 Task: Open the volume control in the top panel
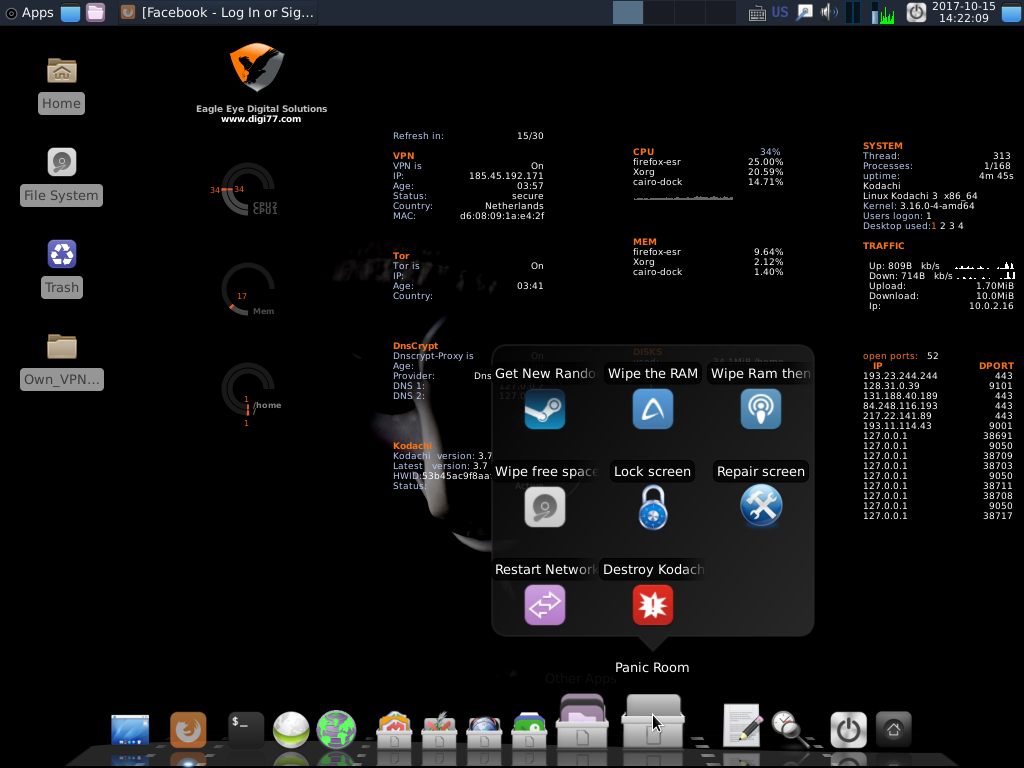[829, 12]
